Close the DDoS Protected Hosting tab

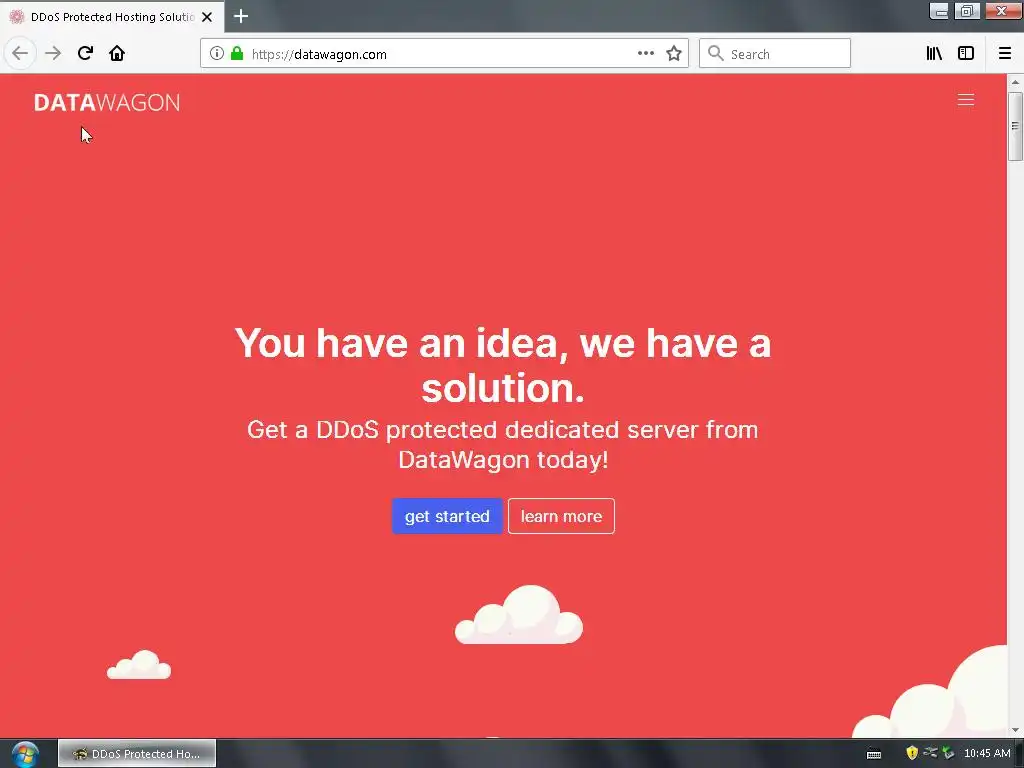[207, 17]
